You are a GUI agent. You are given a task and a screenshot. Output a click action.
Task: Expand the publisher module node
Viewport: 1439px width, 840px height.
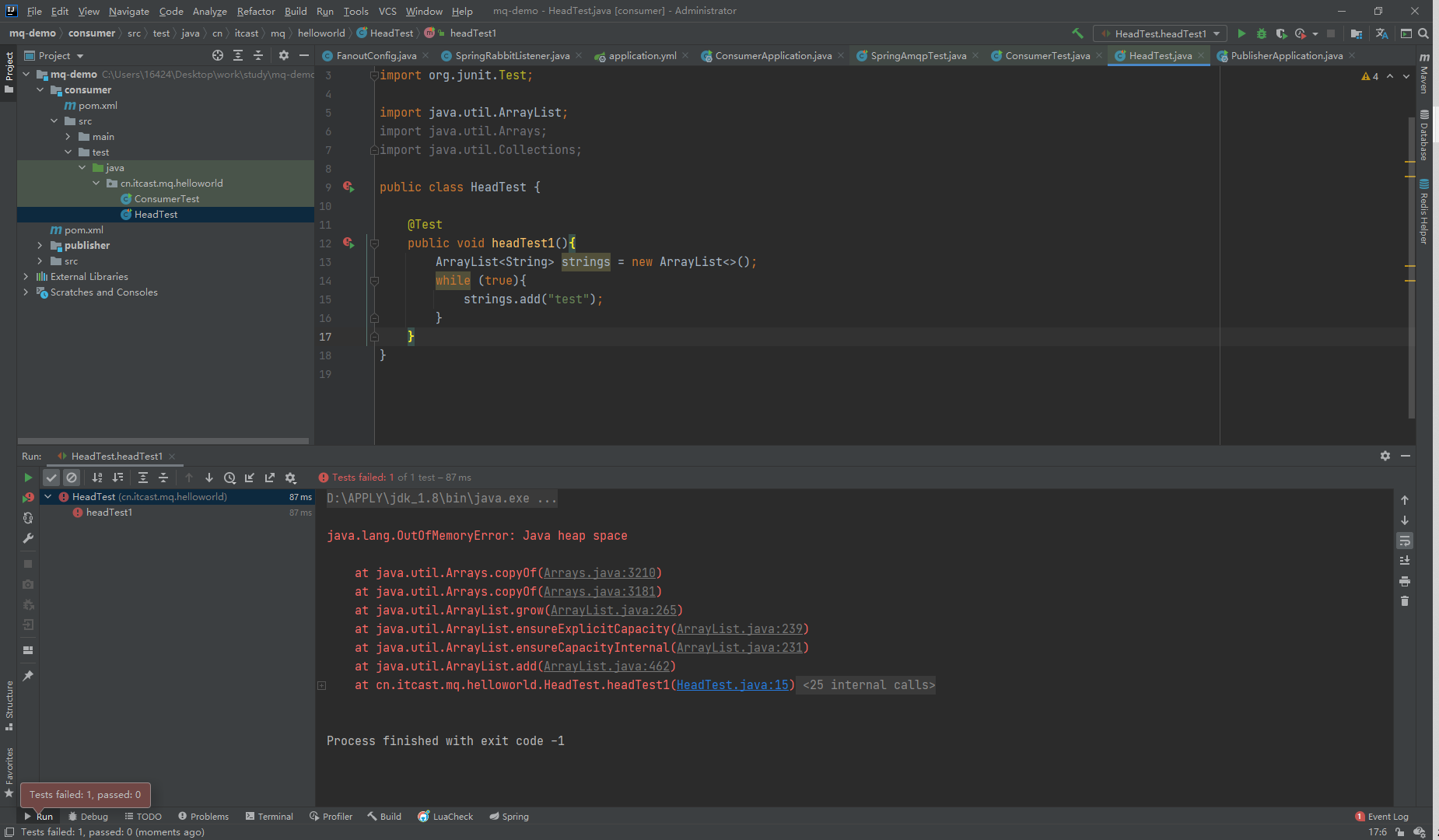(x=40, y=246)
